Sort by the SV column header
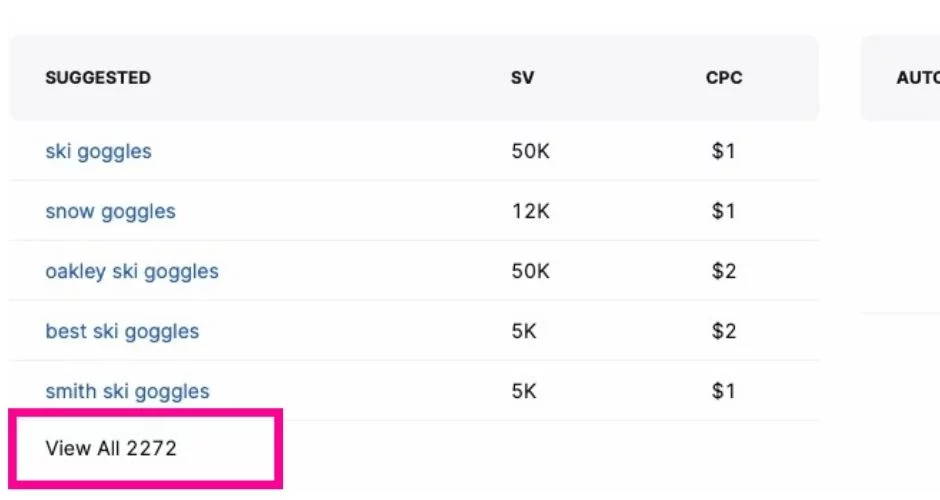This screenshot has height=500, width=940. 522,78
